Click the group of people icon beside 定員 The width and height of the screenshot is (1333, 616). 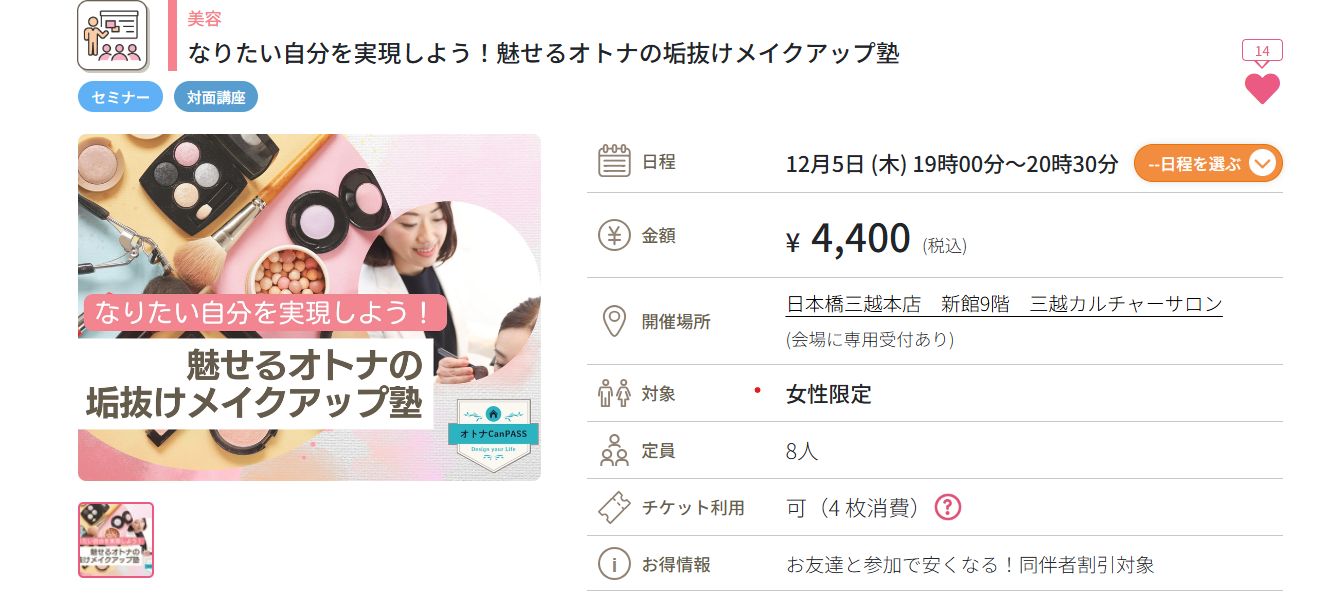[x=613, y=450]
